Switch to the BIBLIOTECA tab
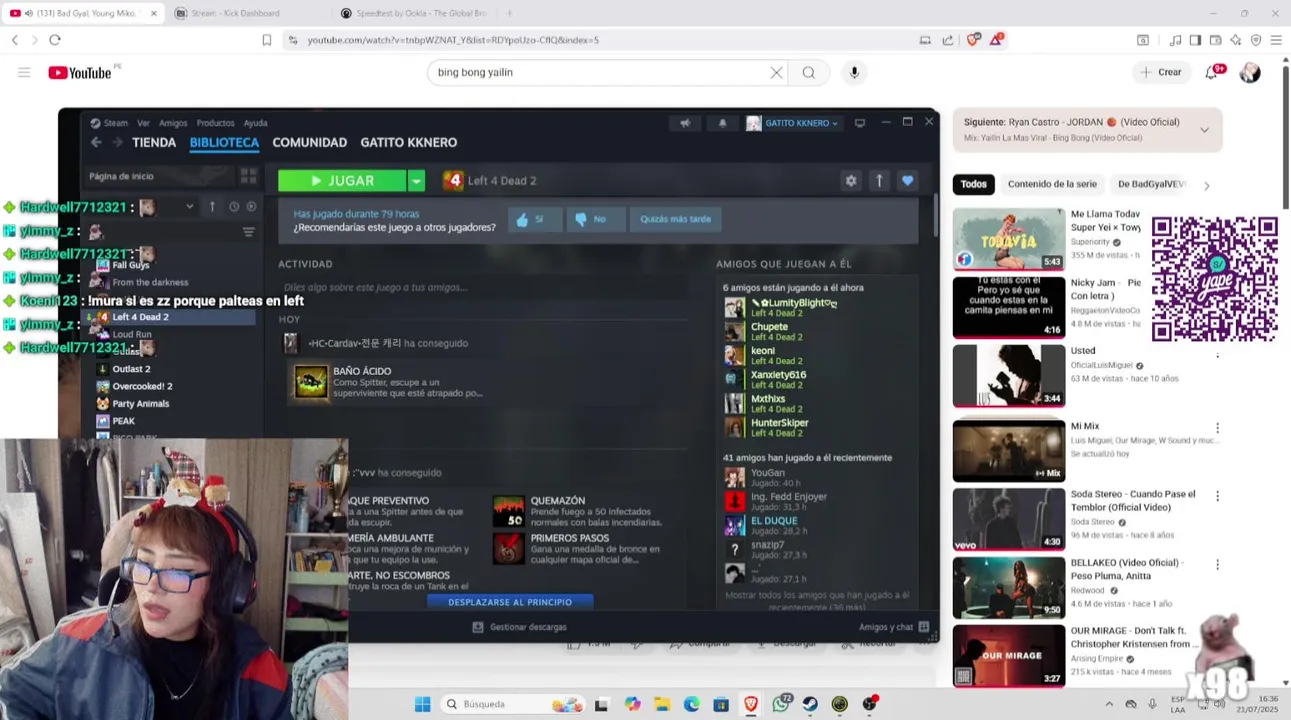The height and width of the screenshot is (720, 1291). click(x=224, y=143)
